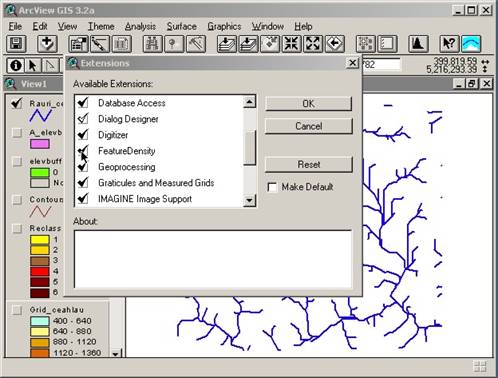Viewport: 498px width, 378px height.
Task: Click the context Help arrow icon
Action: click(x=449, y=44)
